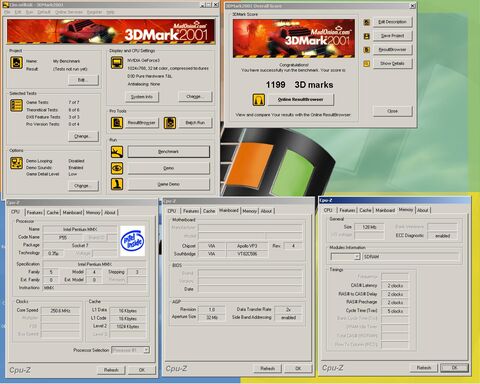480x384 pixels.
Task: Click Refresh in the left CPU-Z window
Action: (x=111, y=370)
